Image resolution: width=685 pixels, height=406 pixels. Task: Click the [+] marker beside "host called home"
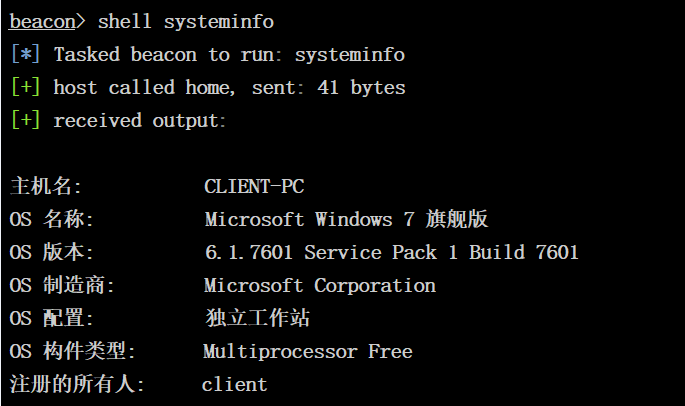click(x=26, y=87)
